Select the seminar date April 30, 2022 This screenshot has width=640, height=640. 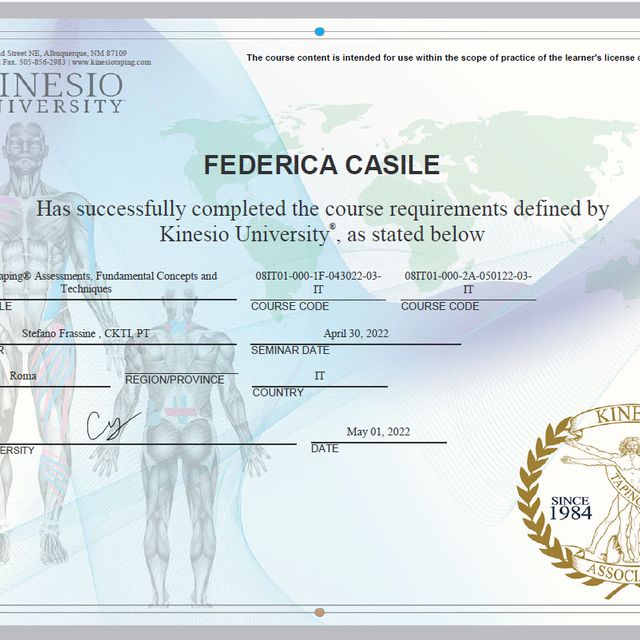coord(356,333)
